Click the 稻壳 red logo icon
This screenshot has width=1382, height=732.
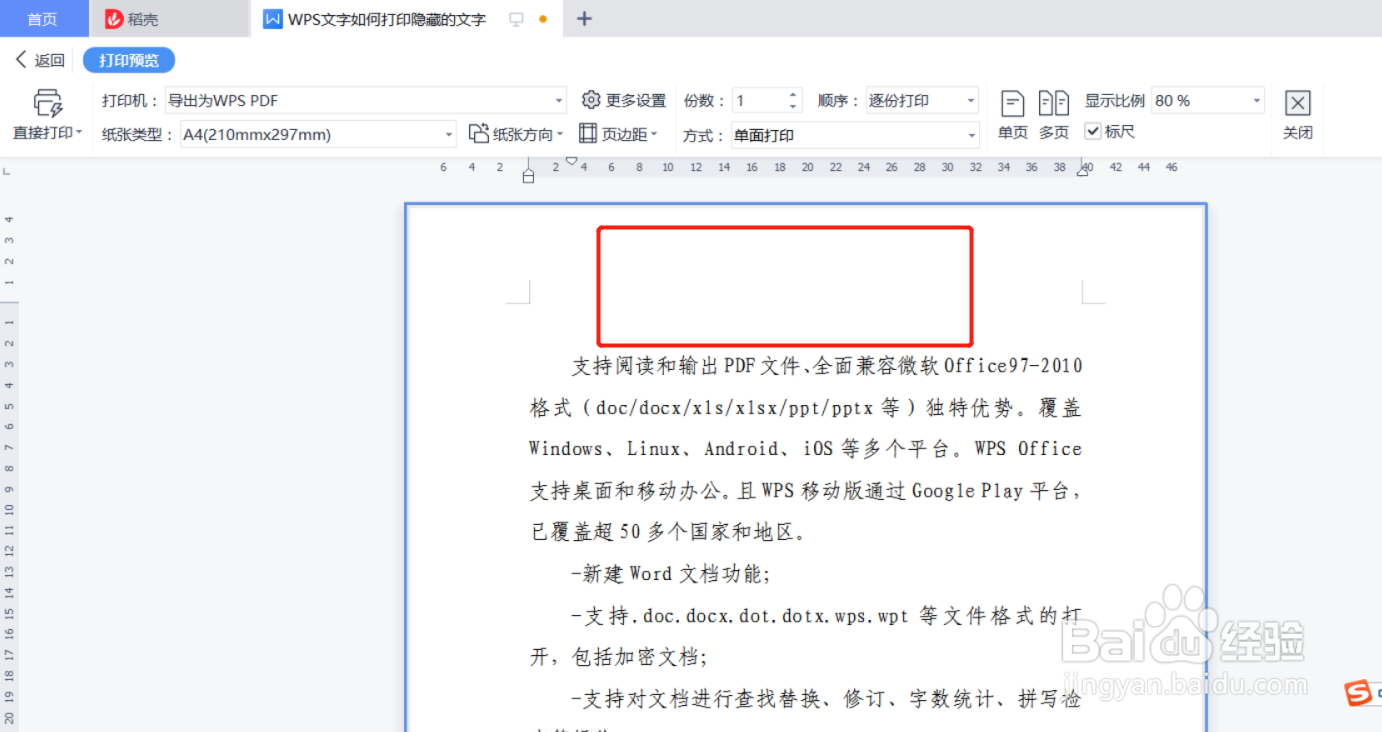pyautogui.click(x=114, y=19)
